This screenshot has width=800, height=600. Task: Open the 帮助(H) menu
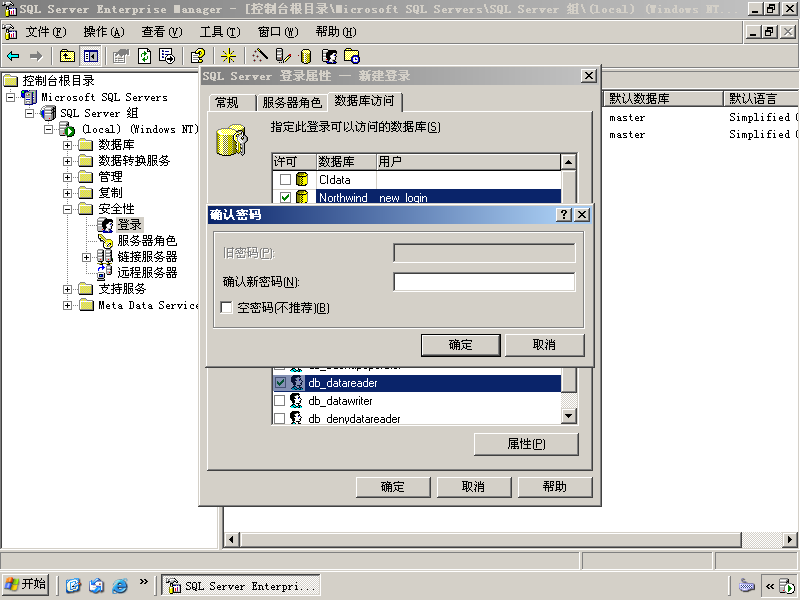pos(336,32)
